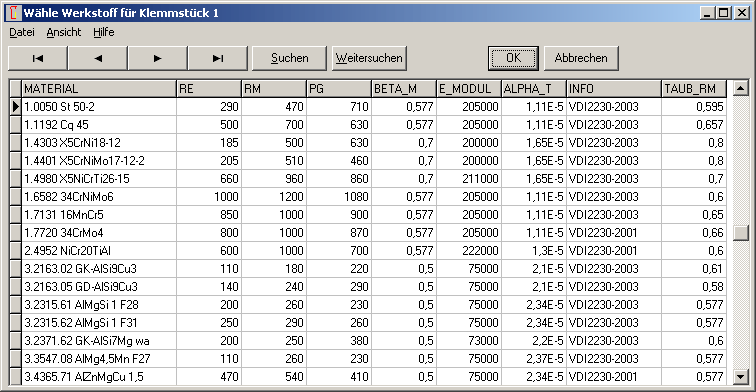This screenshot has width=756, height=392.
Task: Go to previous record arrow button
Action: (x=98, y=58)
